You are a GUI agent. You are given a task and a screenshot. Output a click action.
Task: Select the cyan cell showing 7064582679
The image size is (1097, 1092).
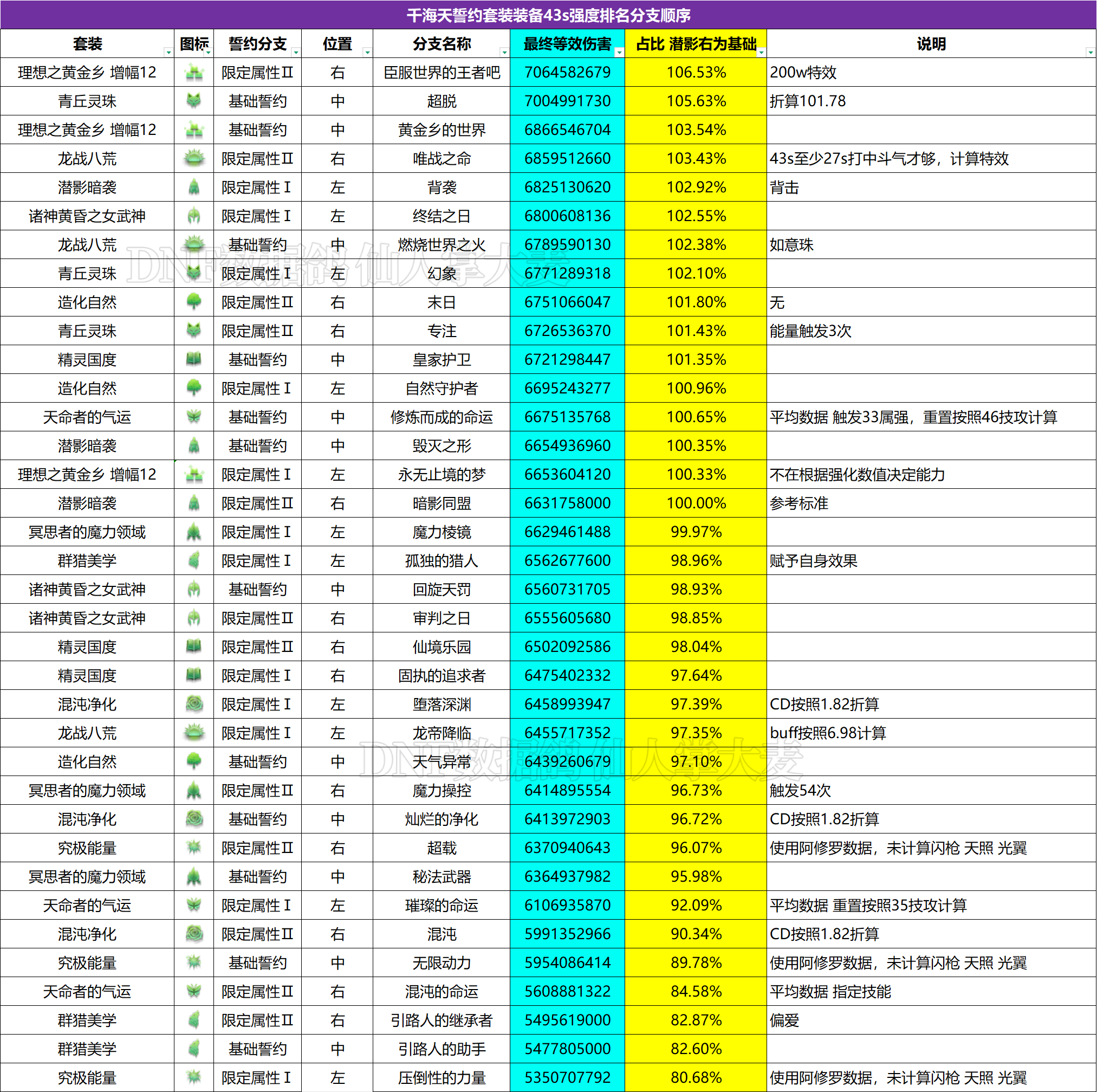567,72
